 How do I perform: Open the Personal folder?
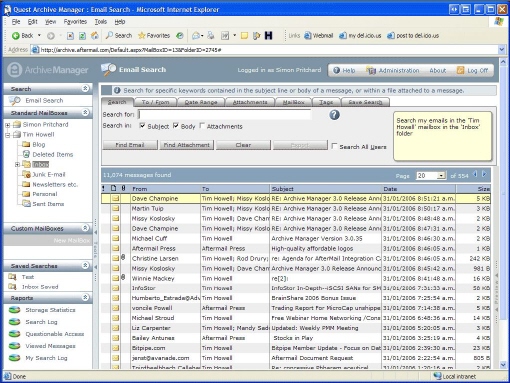(45, 194)
